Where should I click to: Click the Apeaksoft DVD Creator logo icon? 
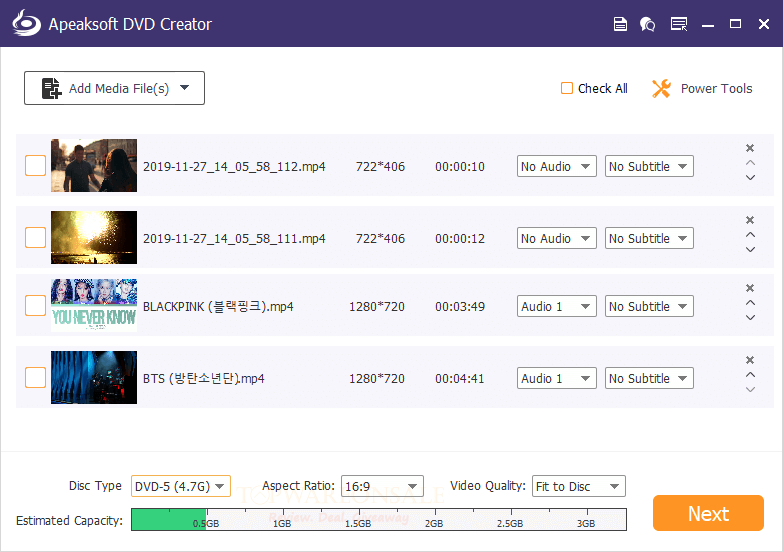(x=26, y=23)
